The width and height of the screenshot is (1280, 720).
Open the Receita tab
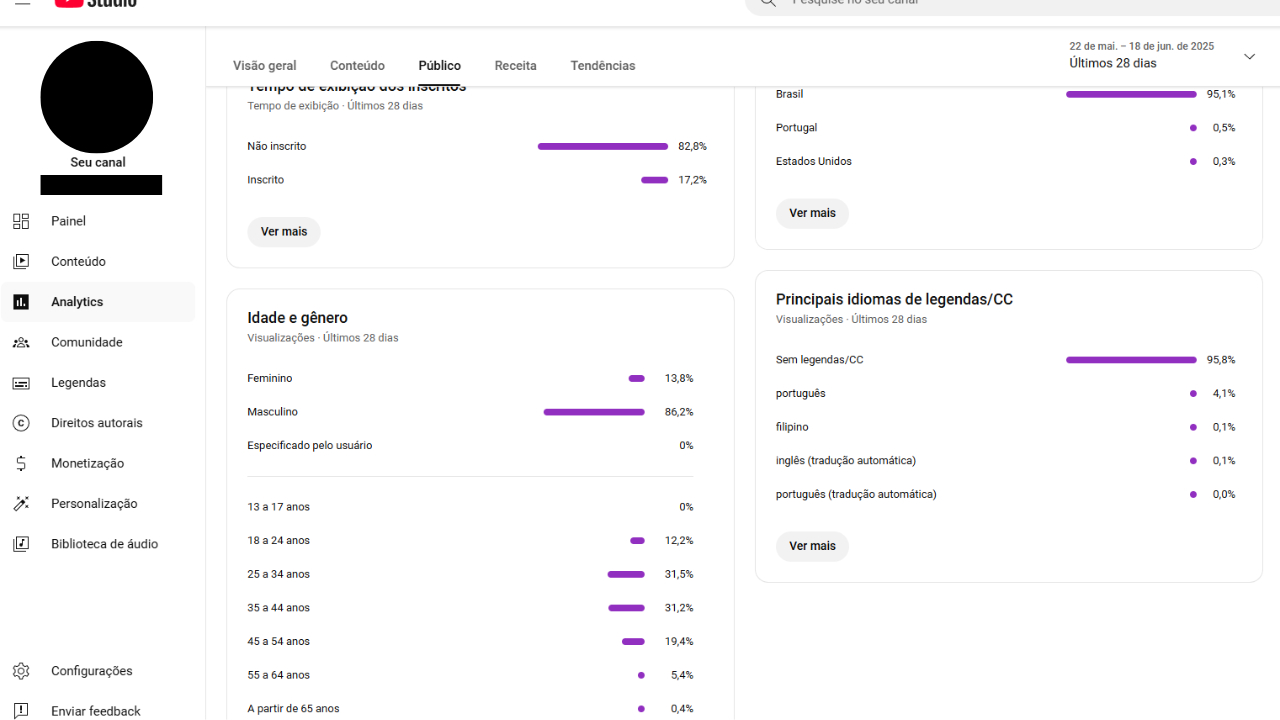[516, 66]
